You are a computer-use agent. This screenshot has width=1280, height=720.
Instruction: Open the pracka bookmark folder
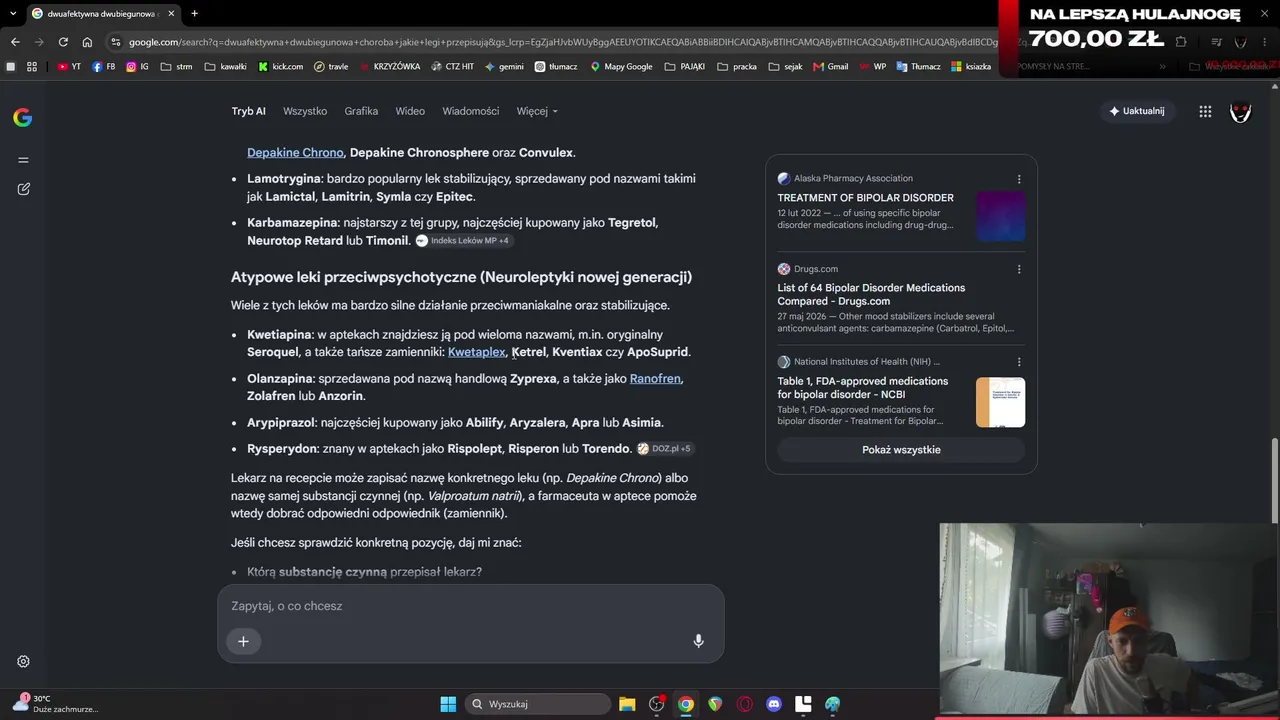pos(737,67)
